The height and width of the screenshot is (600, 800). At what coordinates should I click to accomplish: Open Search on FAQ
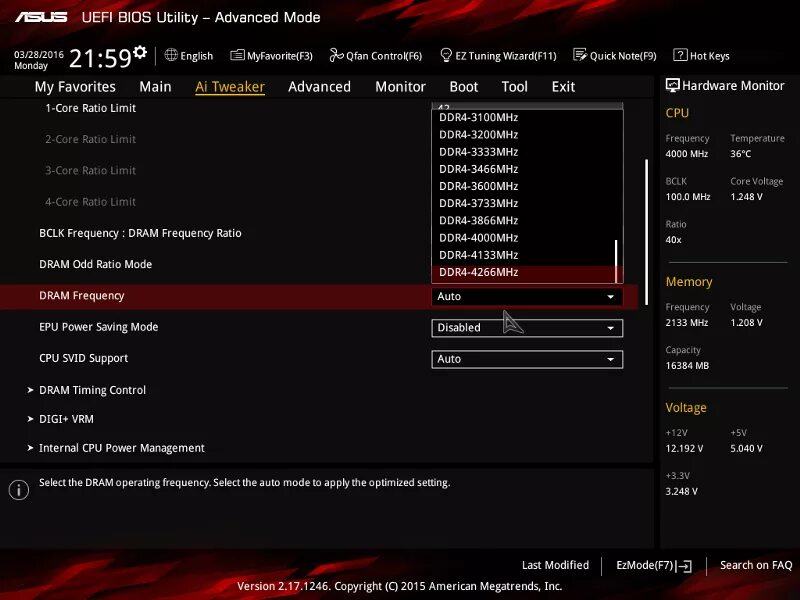756,565
